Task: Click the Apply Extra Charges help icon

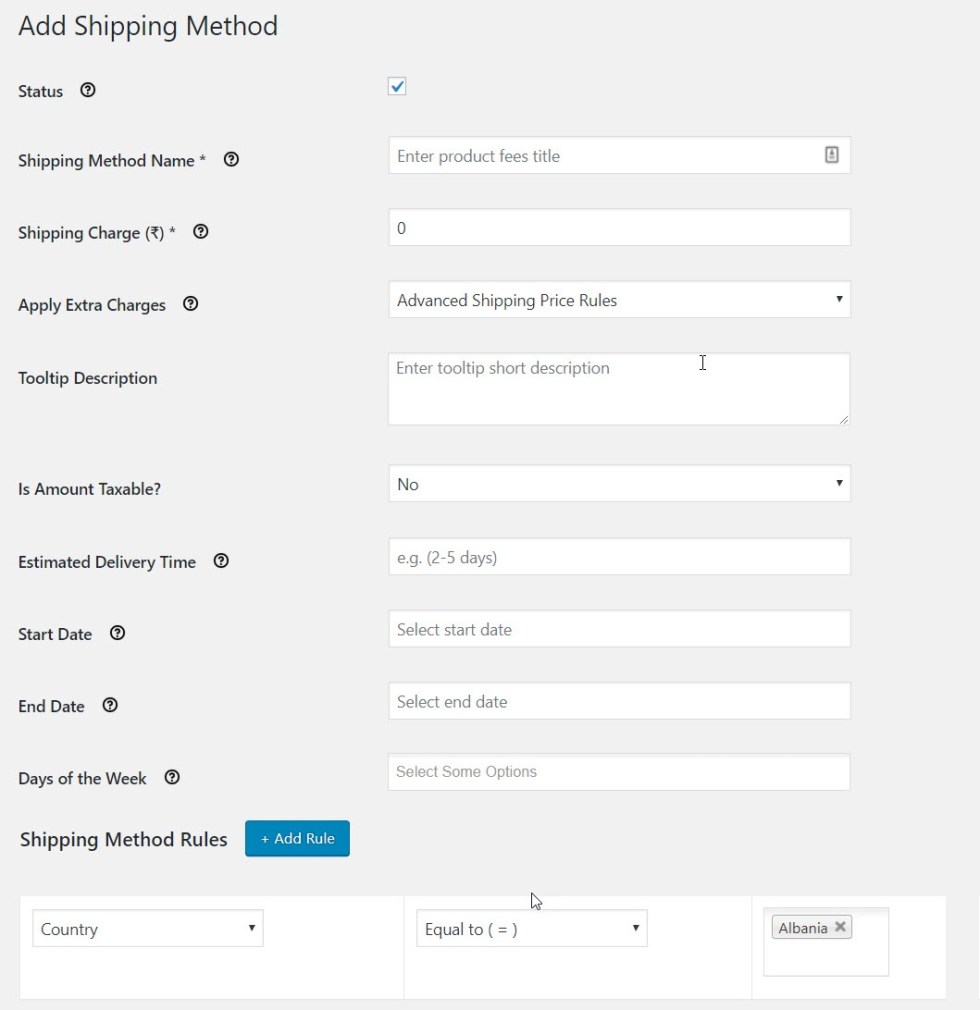Action: (190, 304)
